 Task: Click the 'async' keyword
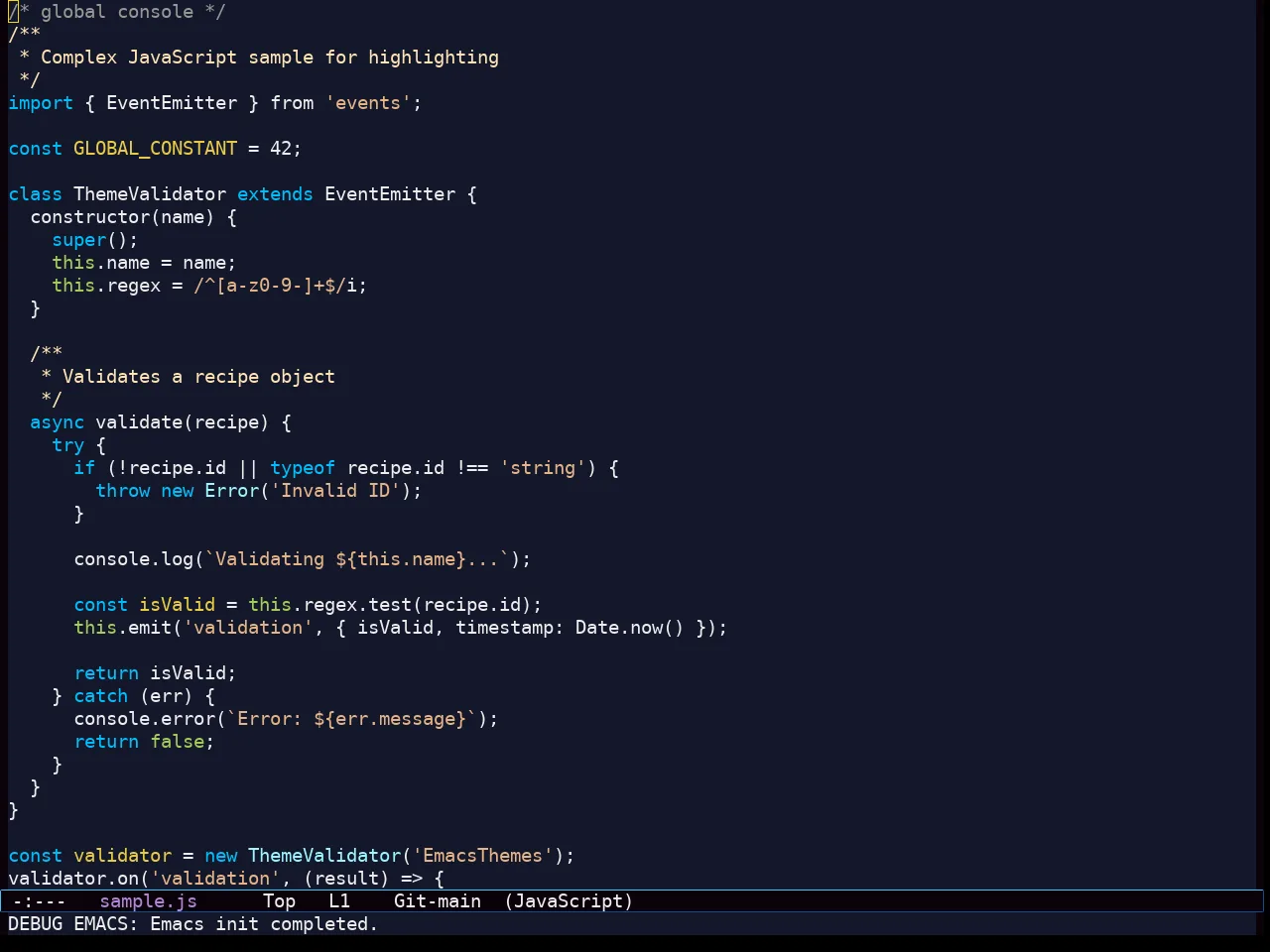point(58,422)
